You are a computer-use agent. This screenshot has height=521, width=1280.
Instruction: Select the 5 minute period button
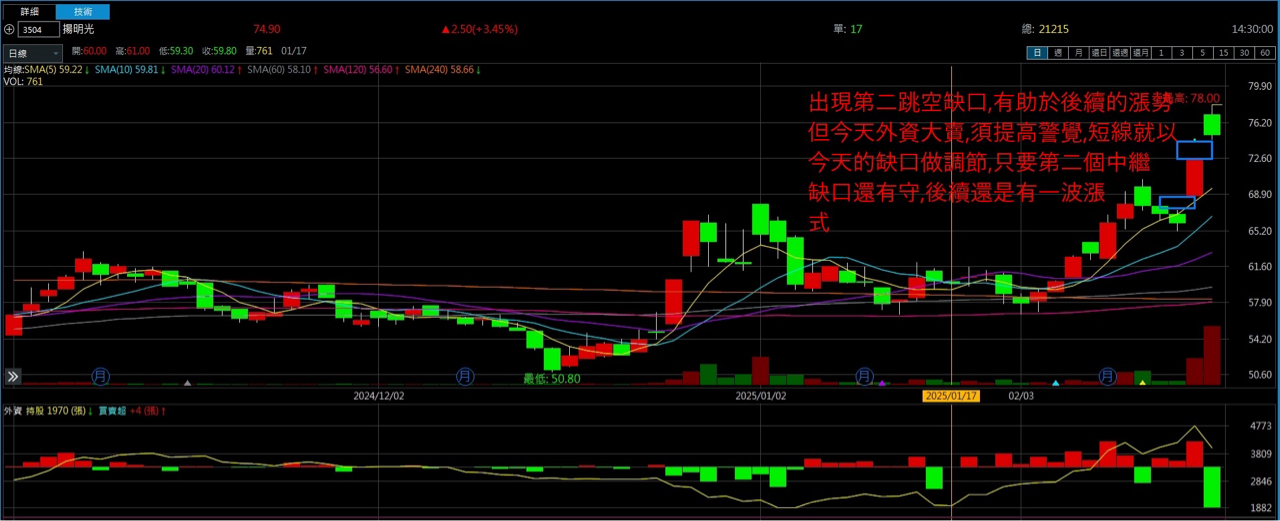click(1202, 52)
